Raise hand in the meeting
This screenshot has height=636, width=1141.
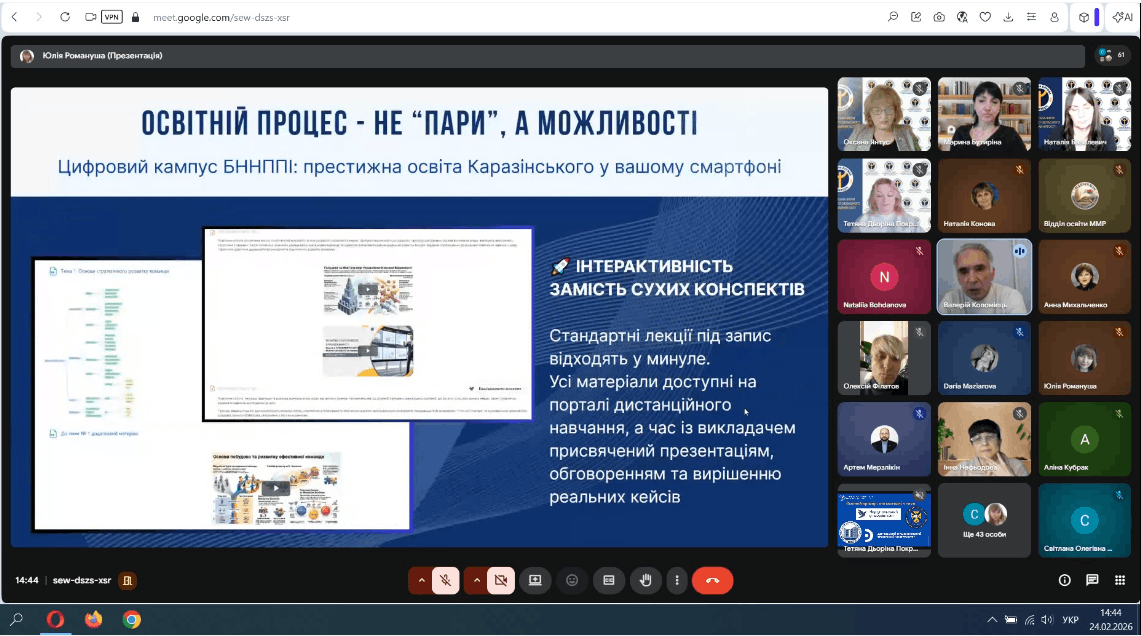tap(646, 580)
